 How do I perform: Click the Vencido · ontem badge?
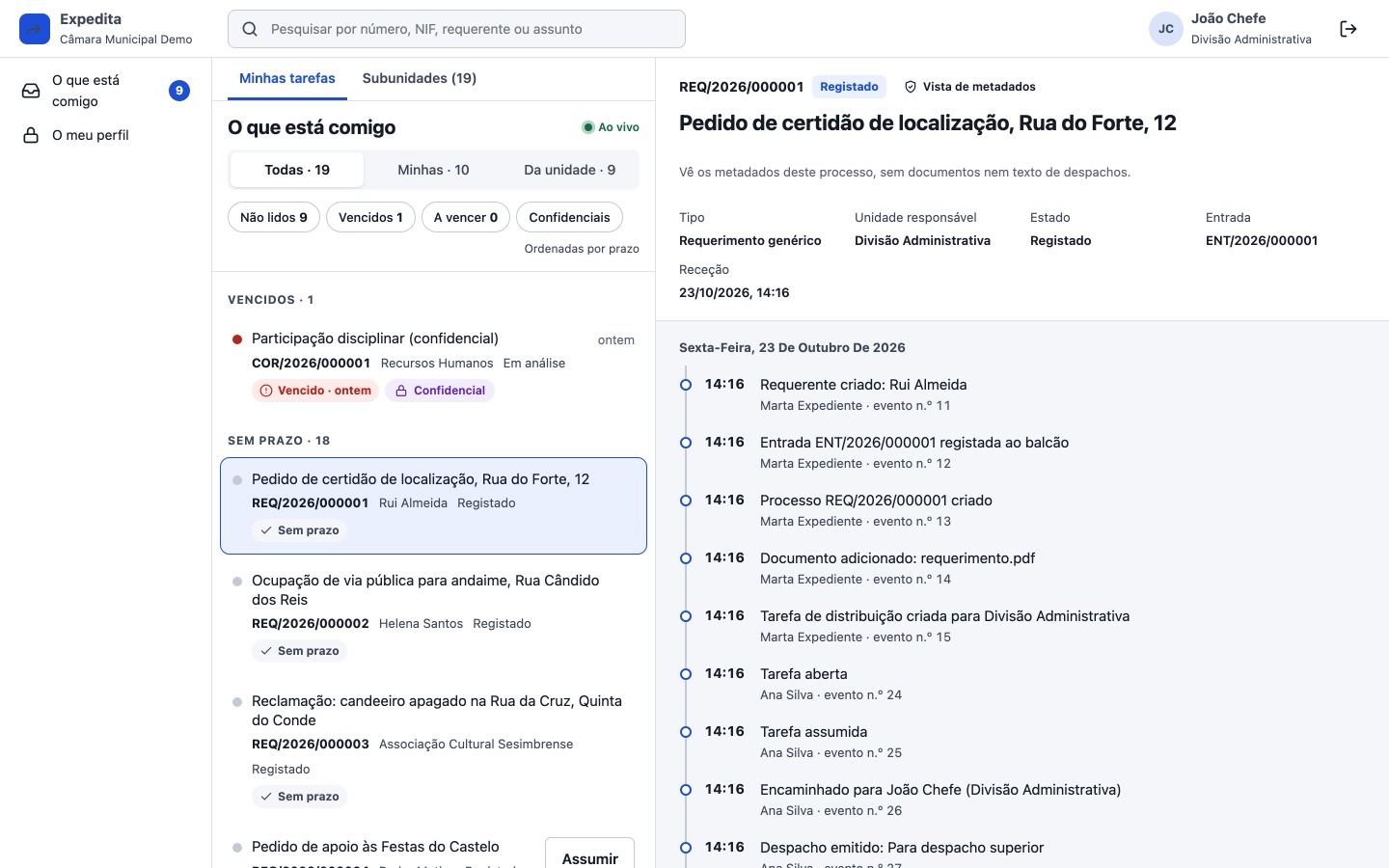coord(314,391)
